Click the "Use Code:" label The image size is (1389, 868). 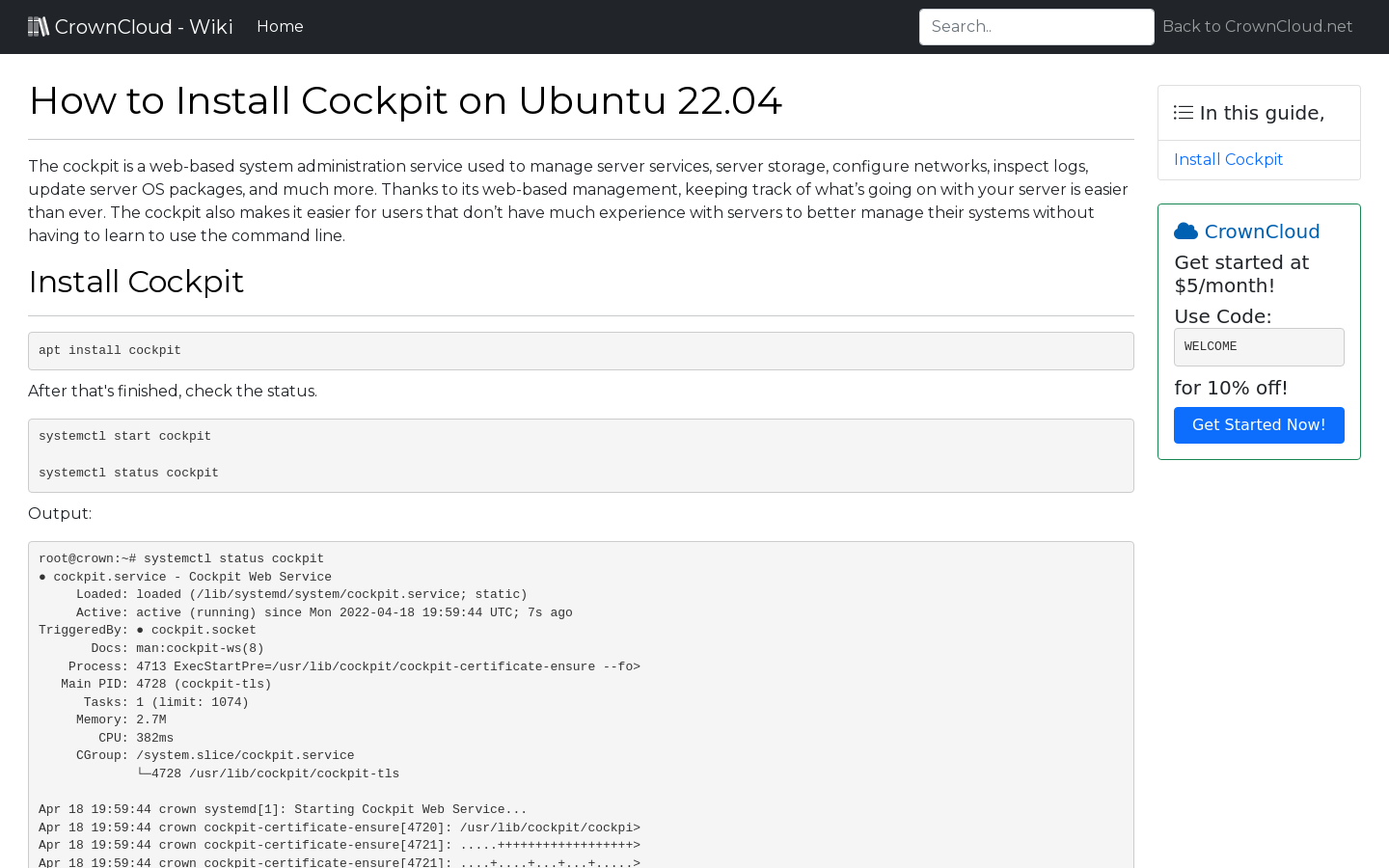click(1222, 316)
